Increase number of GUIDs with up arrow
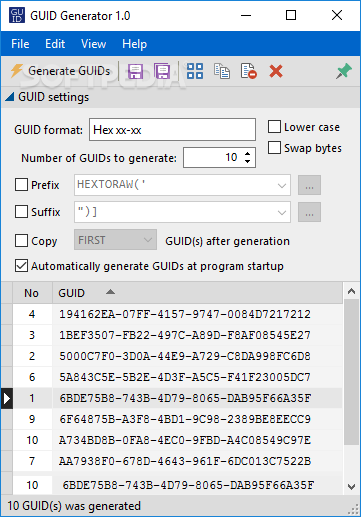Viewport: 361px width, 517px height. [247, 154]
